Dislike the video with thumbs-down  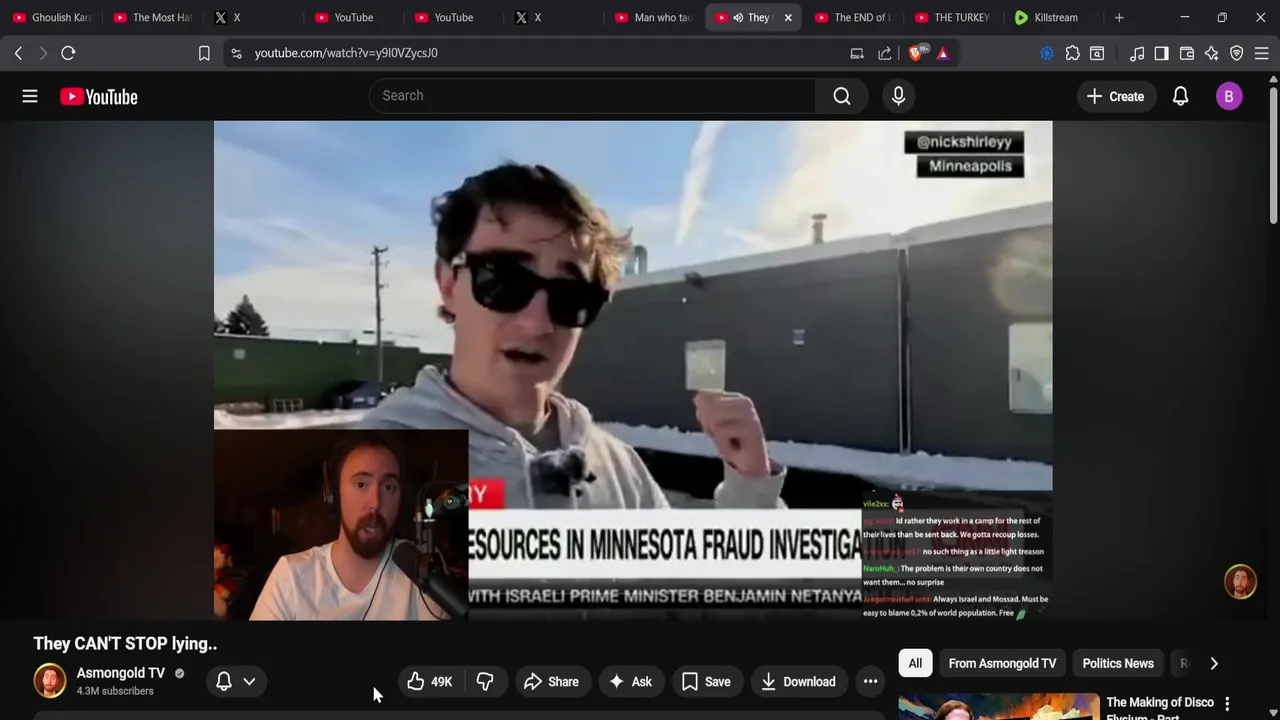coord(485,682)
